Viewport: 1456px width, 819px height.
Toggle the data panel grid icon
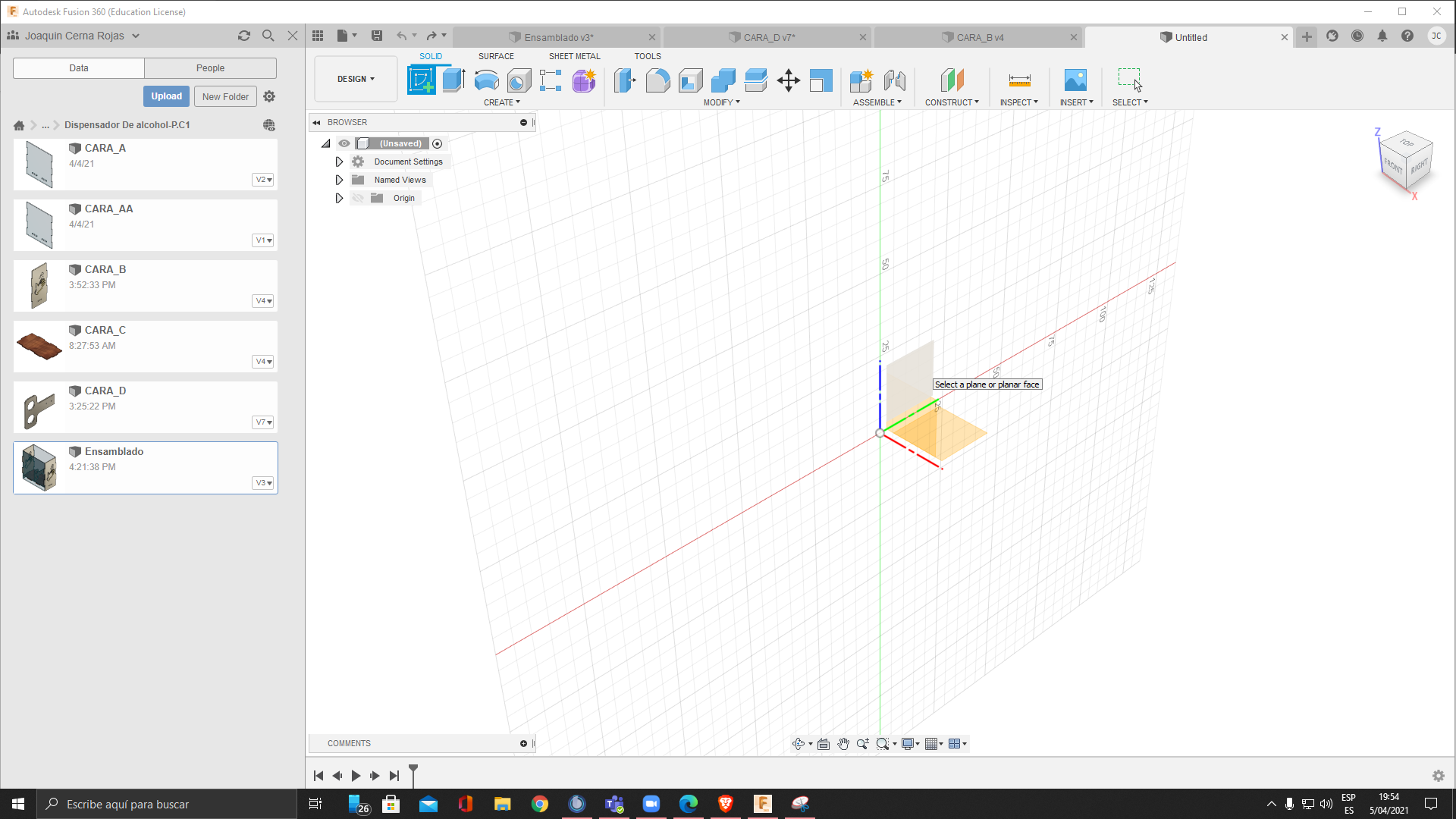(x=318, y=36)
